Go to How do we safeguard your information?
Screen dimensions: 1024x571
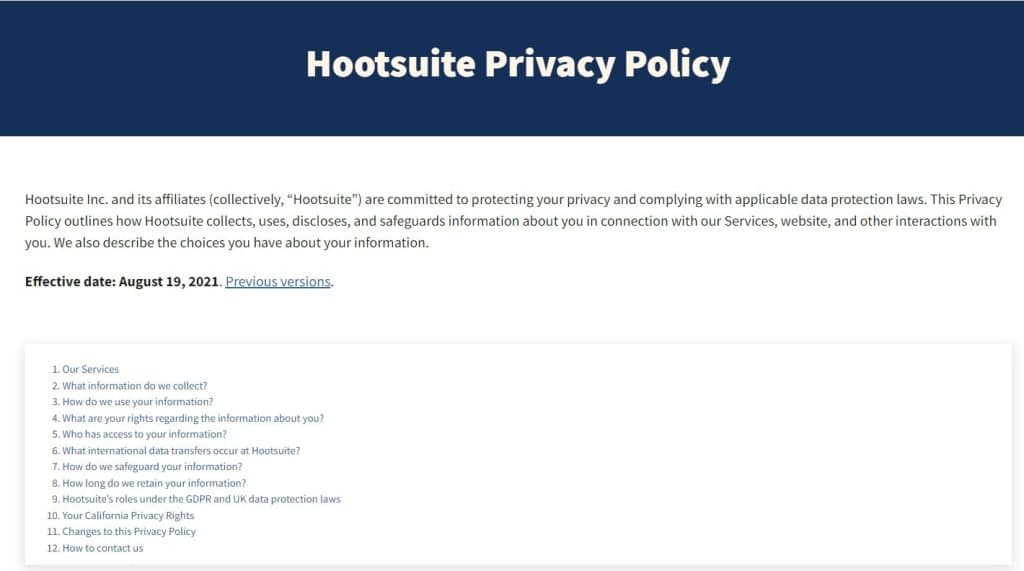[x=152, y=466]
